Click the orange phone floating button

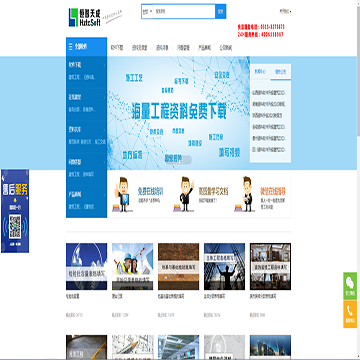click(350, 314)
